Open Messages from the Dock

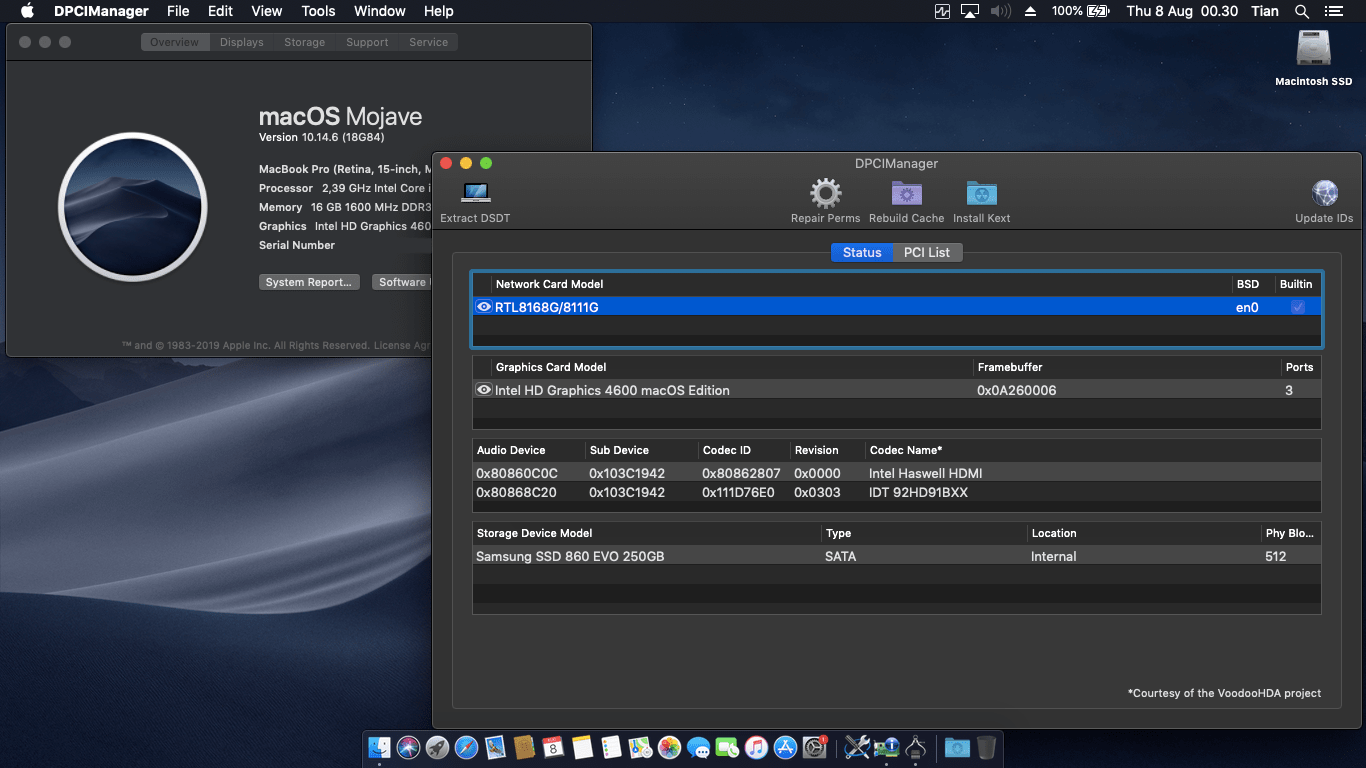pos(697,747)
